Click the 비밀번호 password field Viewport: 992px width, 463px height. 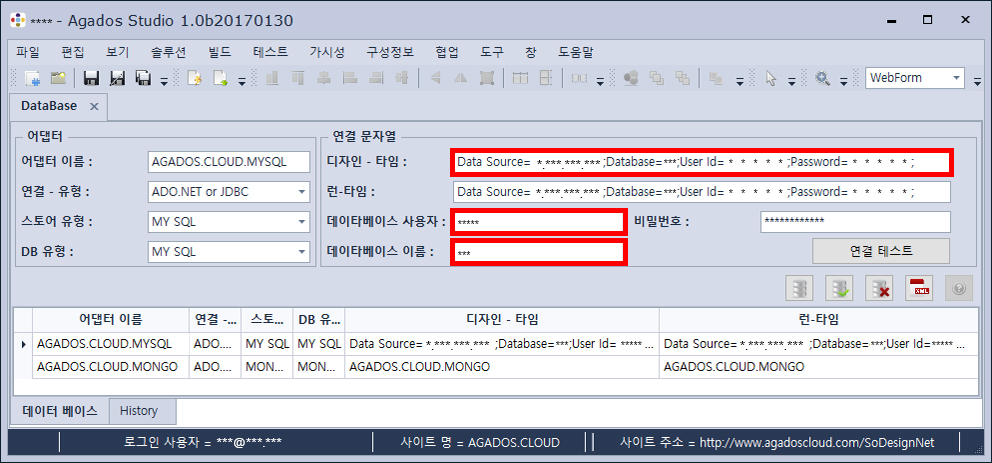click(855, 221)
